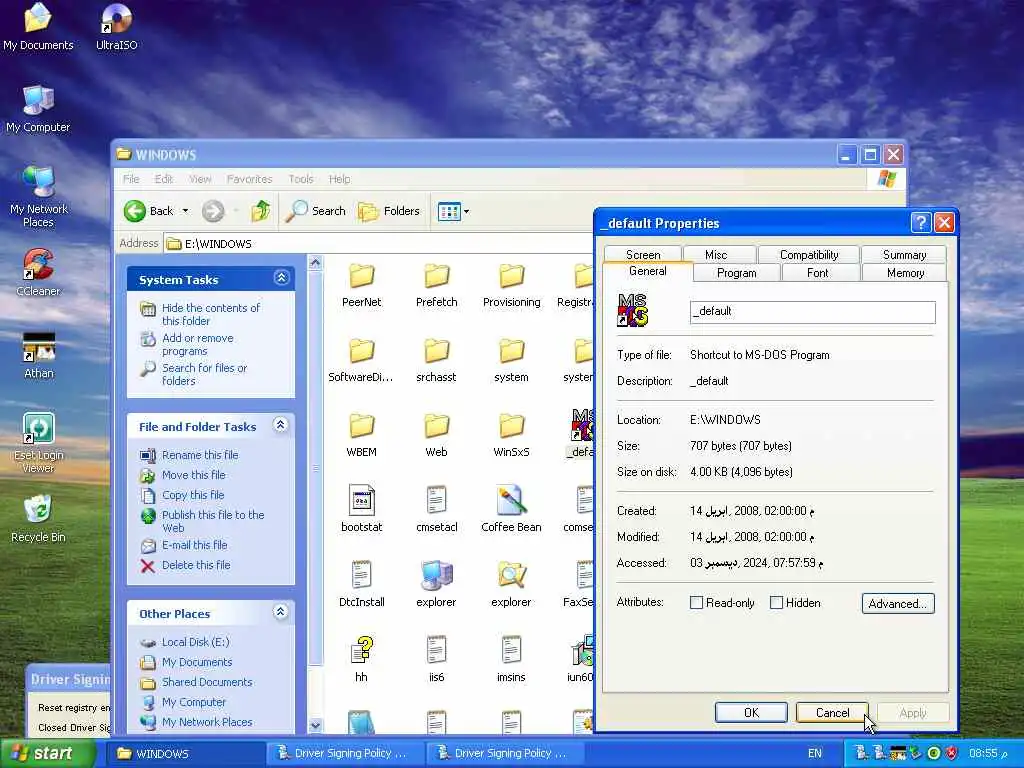The height and width of the screenshot is (768, 1024).
Task: Click the Advanced... attributes button
Action: 898,603
